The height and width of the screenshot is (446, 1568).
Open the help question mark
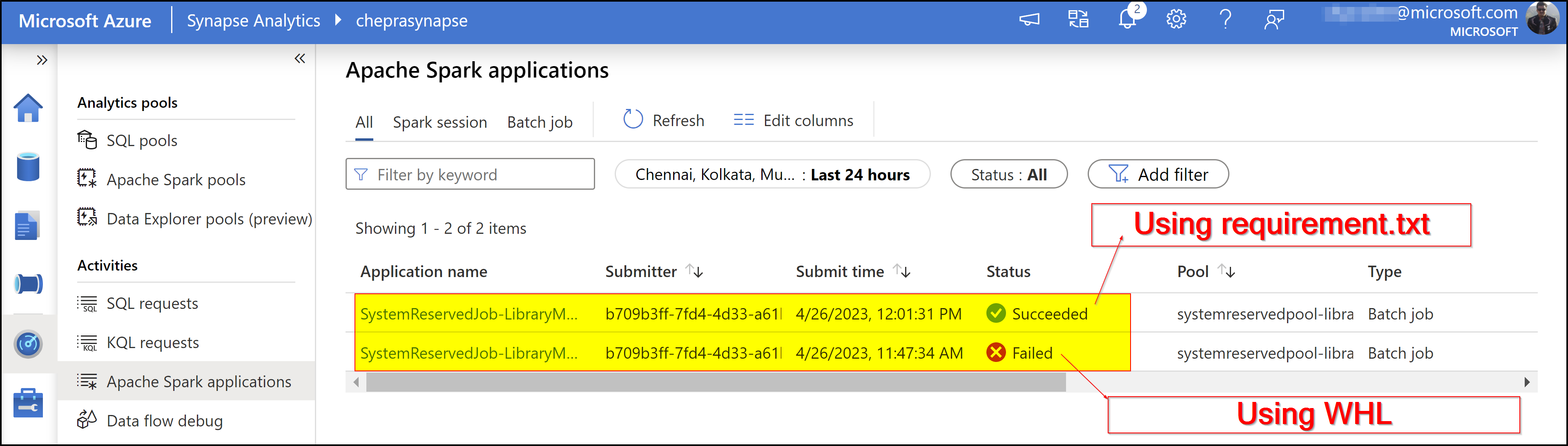click(x=1225, y=20)
